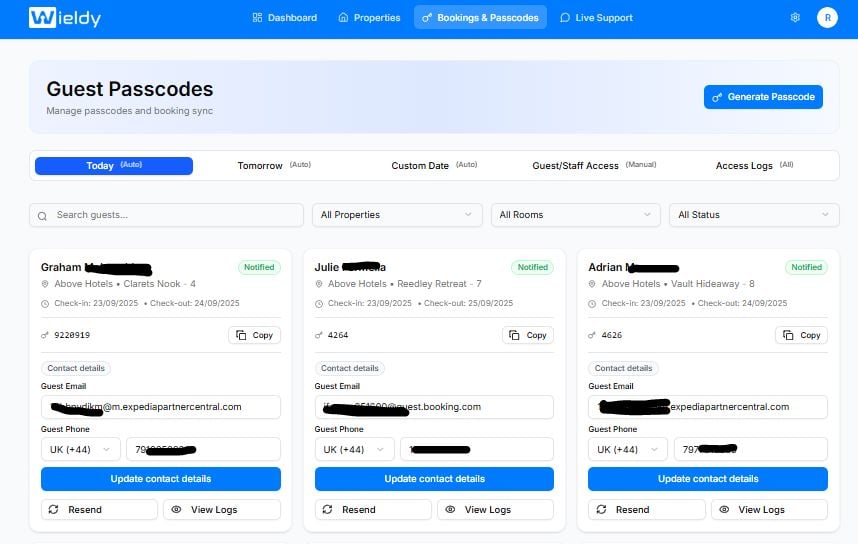This screenshot has height=544, width=858.
Task: Click the Generate Passcode button
Action: click(x=763, y=97)
